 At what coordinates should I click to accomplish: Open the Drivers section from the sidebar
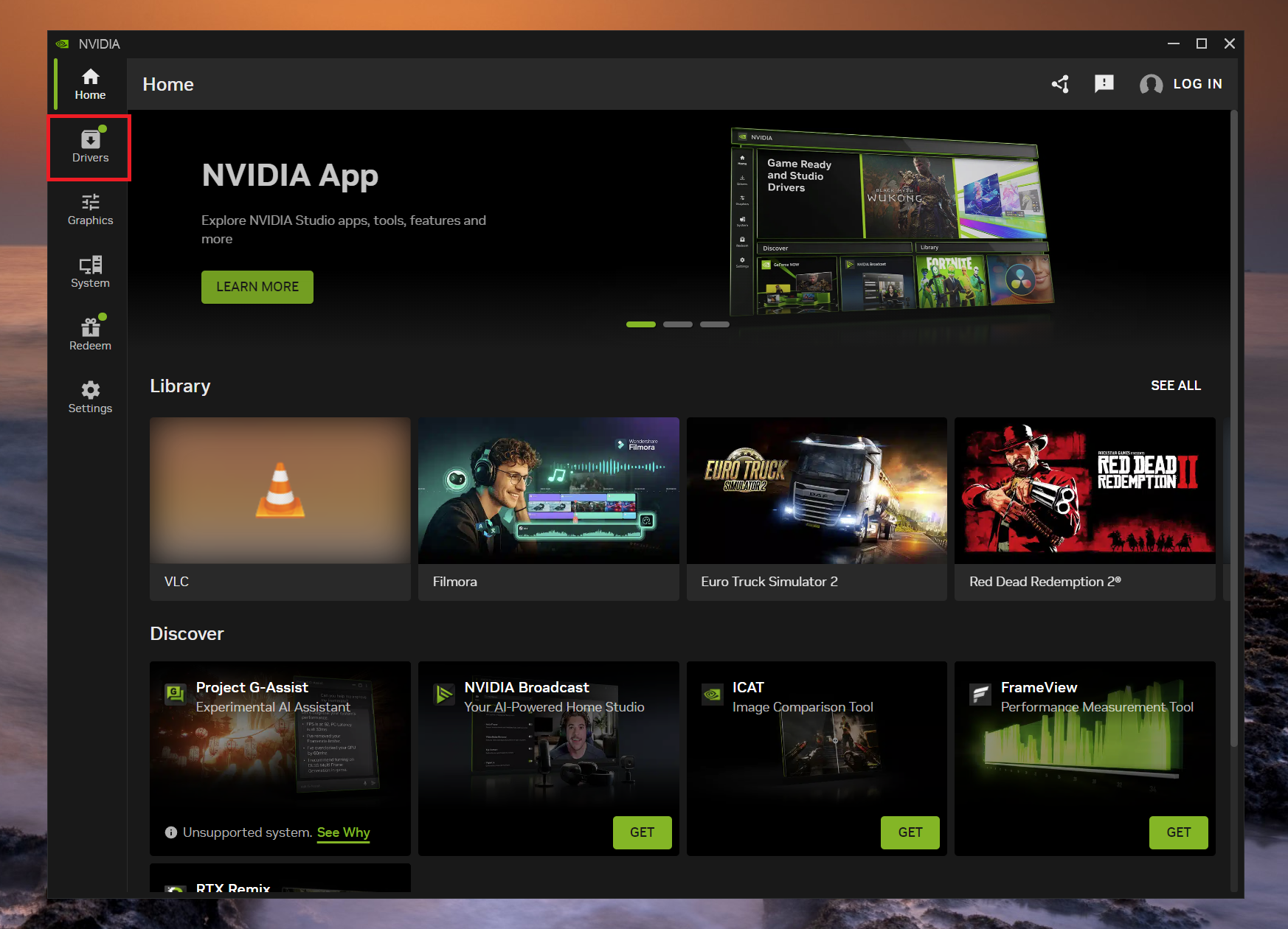[x=89, y=146]
